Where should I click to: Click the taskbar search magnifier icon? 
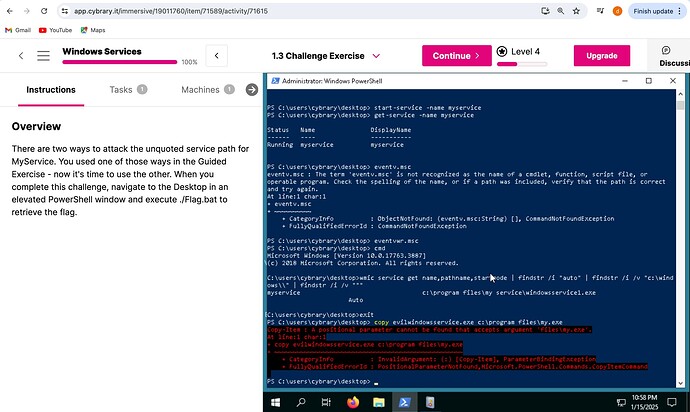click(300, 401)
